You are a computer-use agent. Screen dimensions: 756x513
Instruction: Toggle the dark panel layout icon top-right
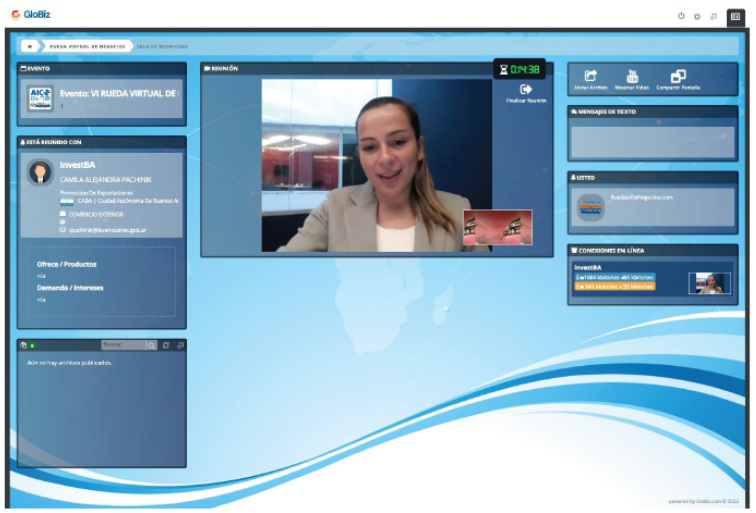[734, 15]
